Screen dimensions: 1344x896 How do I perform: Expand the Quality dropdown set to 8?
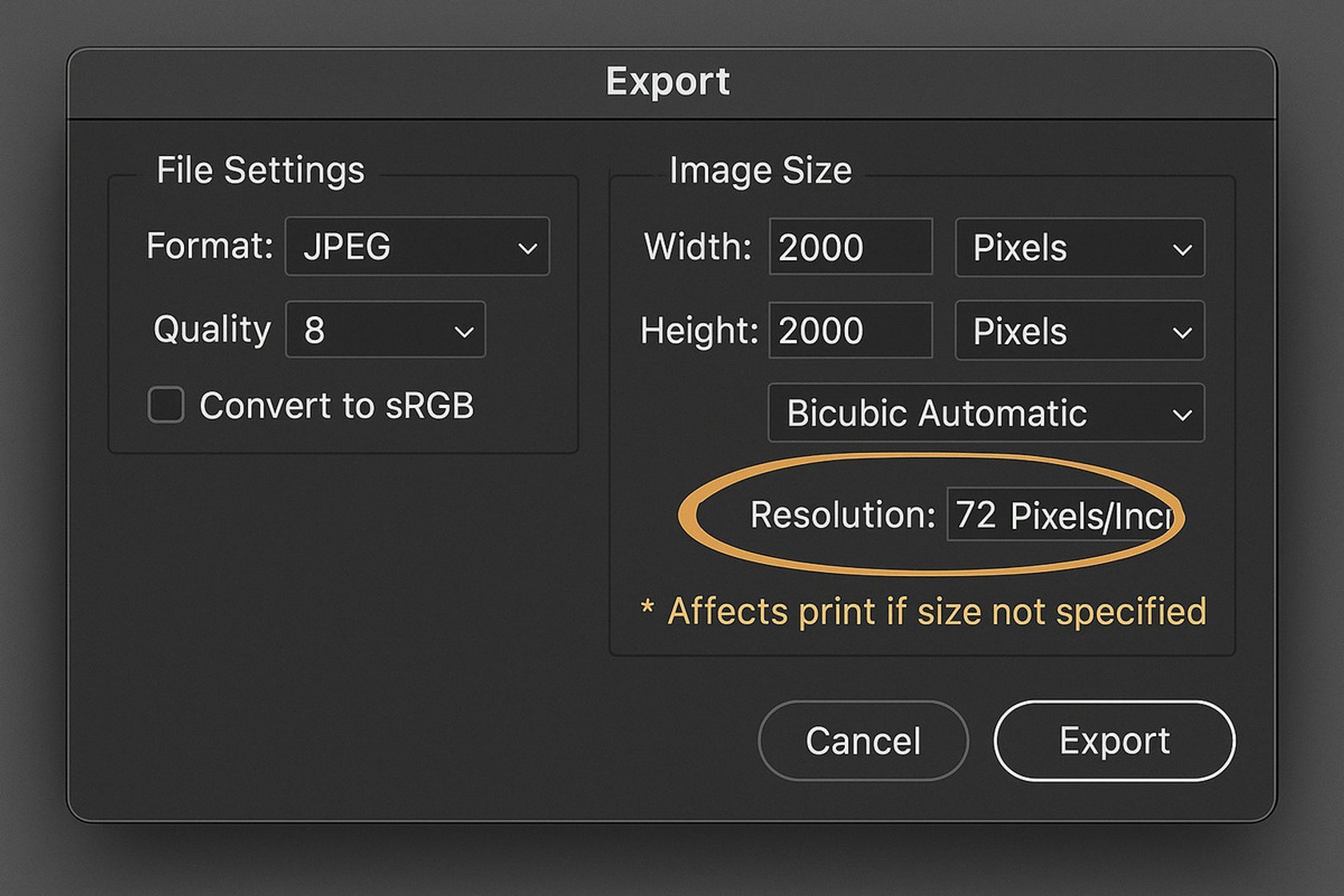[384, 330]
